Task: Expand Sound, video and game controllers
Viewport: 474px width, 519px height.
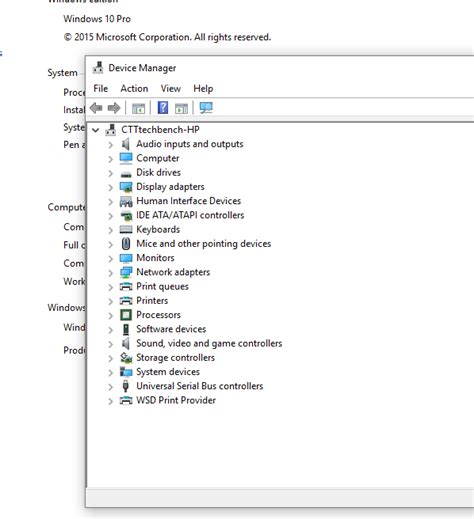Action: coord(110,344)
